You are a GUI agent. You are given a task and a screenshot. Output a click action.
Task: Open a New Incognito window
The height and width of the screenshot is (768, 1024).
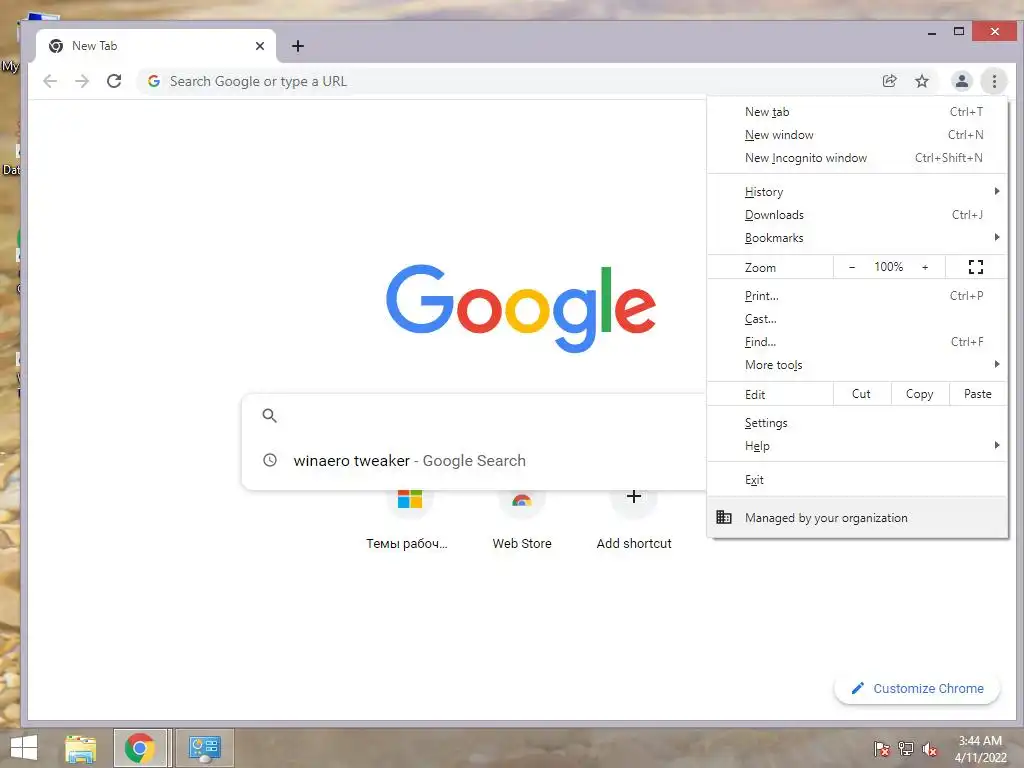pyautogui.click(x=857, y=157)
